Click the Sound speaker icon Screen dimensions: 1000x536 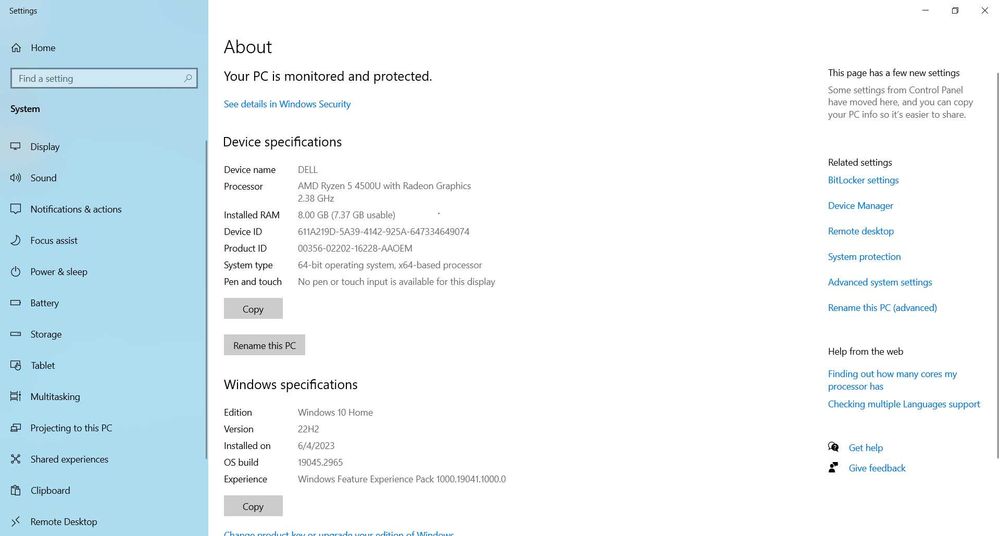[x=16, y=177]
